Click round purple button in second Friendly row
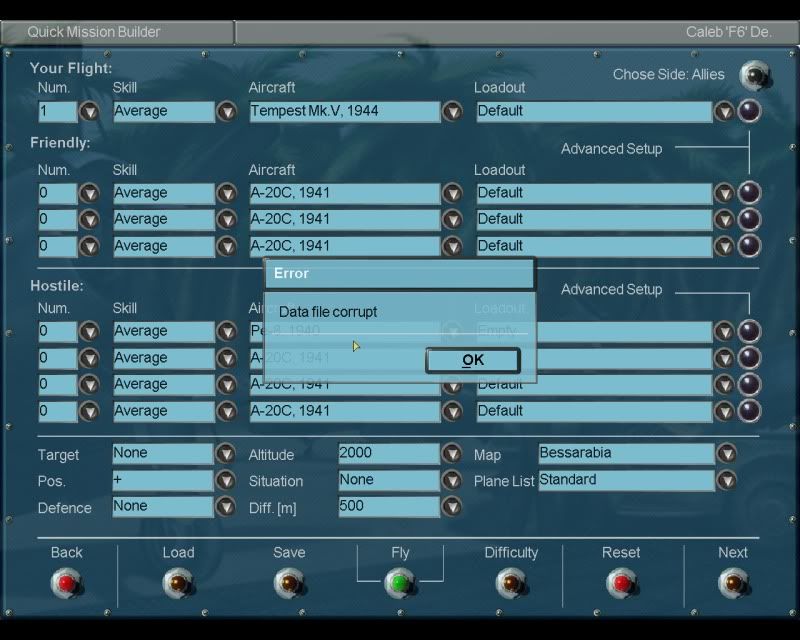800x640 pixels. point(749,219)
